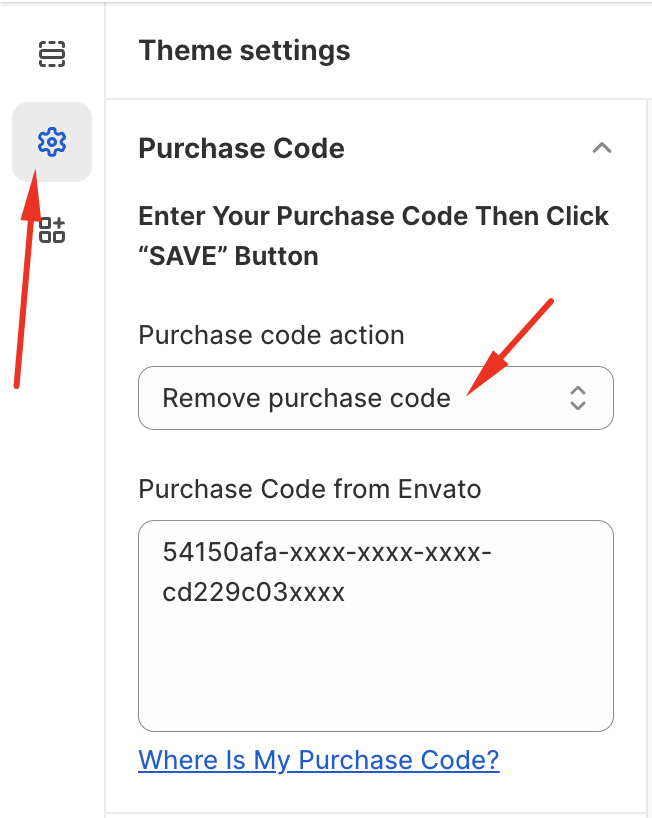This screenshot has height=818, width=652.
Task: Collapse the Purchase Code section chevron
Action: click(x=601, y=148)
